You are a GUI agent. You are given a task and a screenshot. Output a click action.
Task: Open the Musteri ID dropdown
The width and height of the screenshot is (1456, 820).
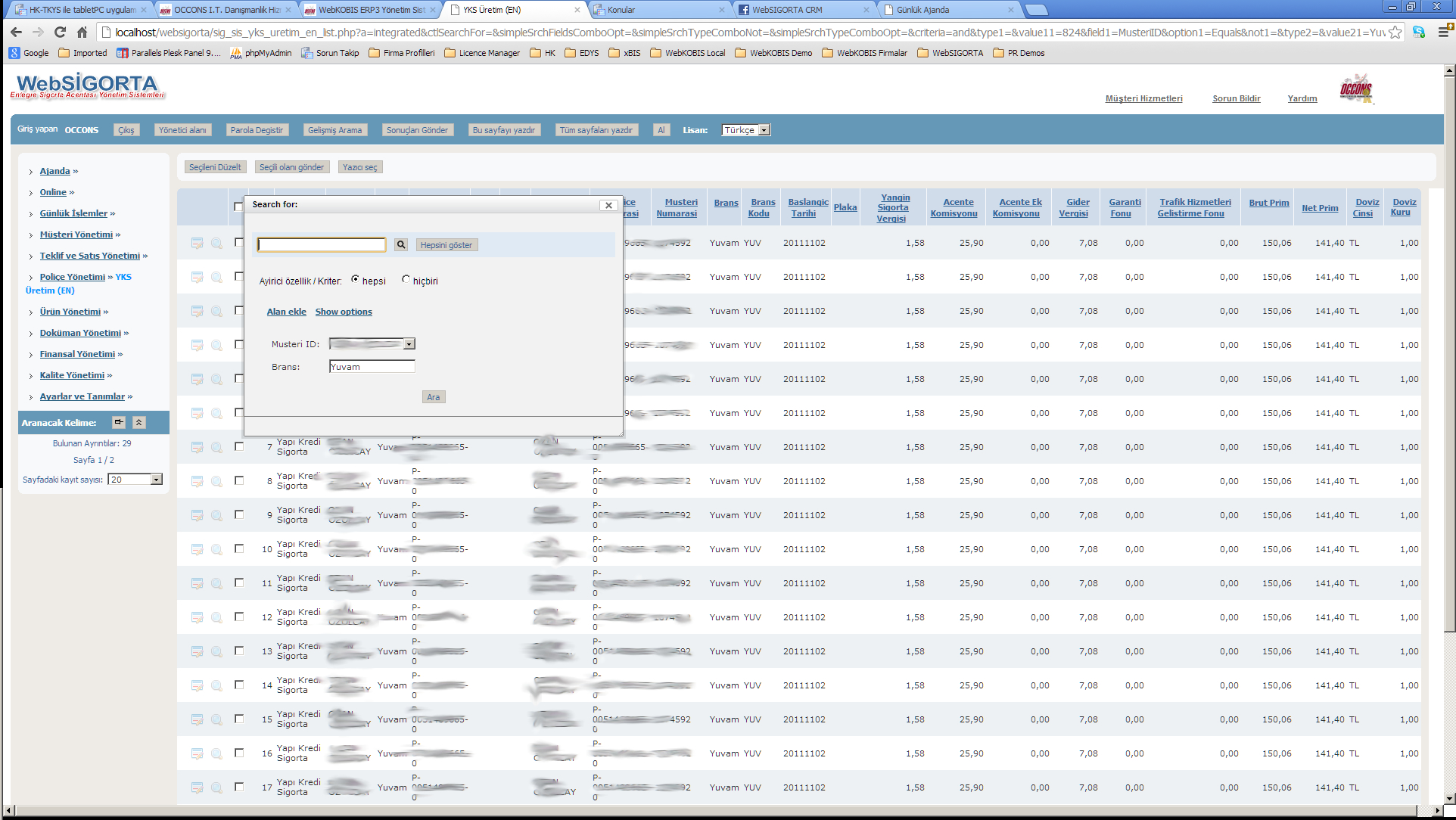(372, 343)
